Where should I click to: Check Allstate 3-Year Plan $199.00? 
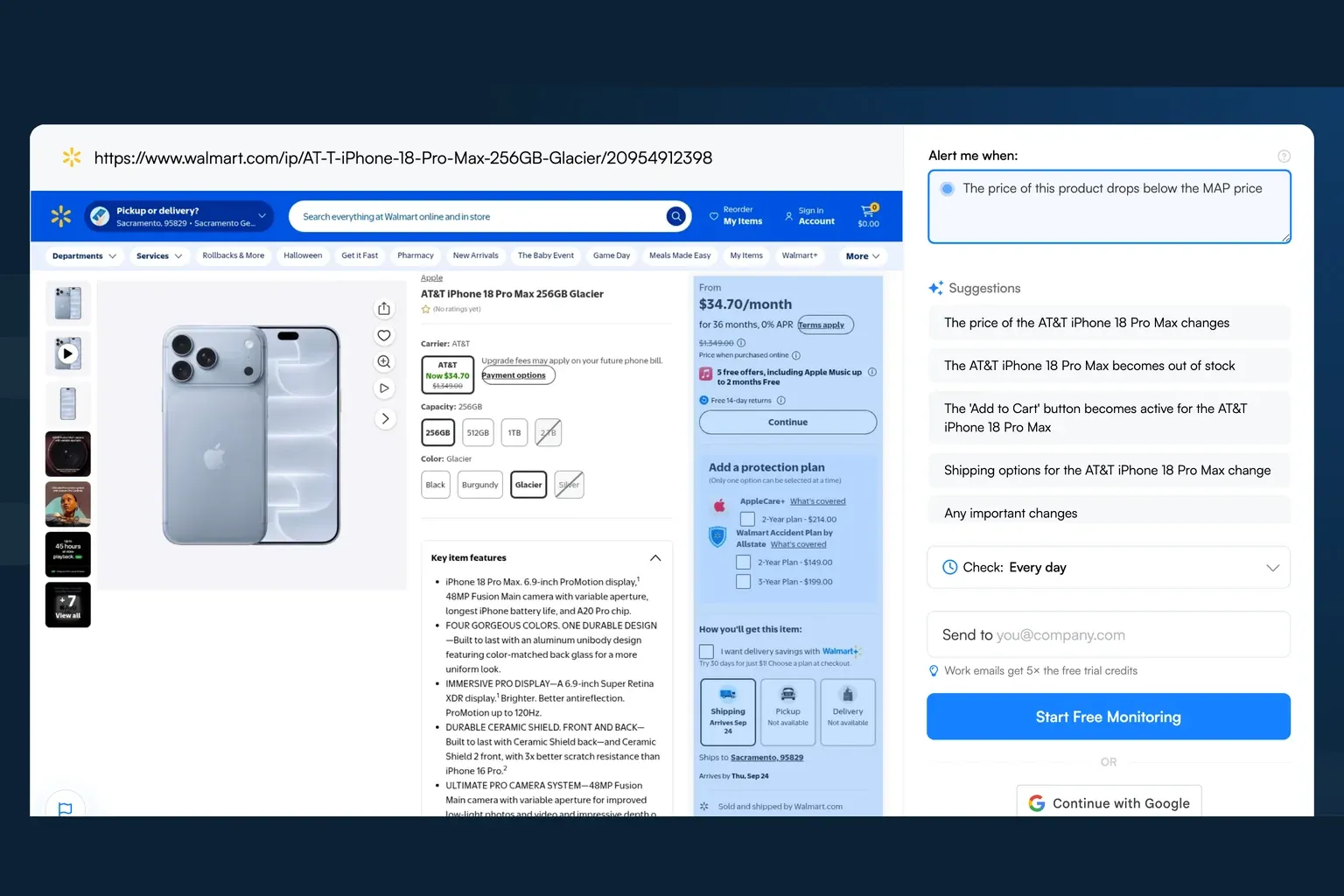(x=743, y=582)
